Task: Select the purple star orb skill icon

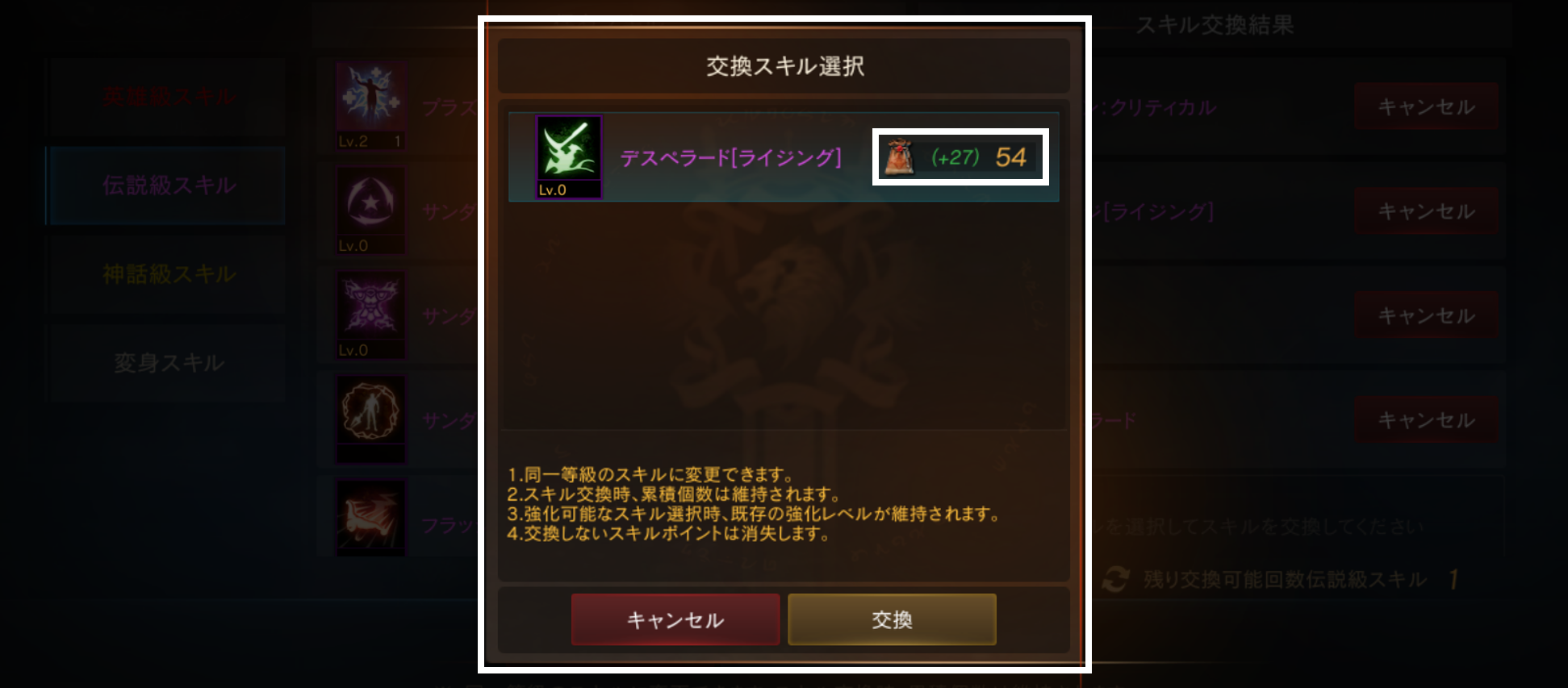Action: point(370,211)
